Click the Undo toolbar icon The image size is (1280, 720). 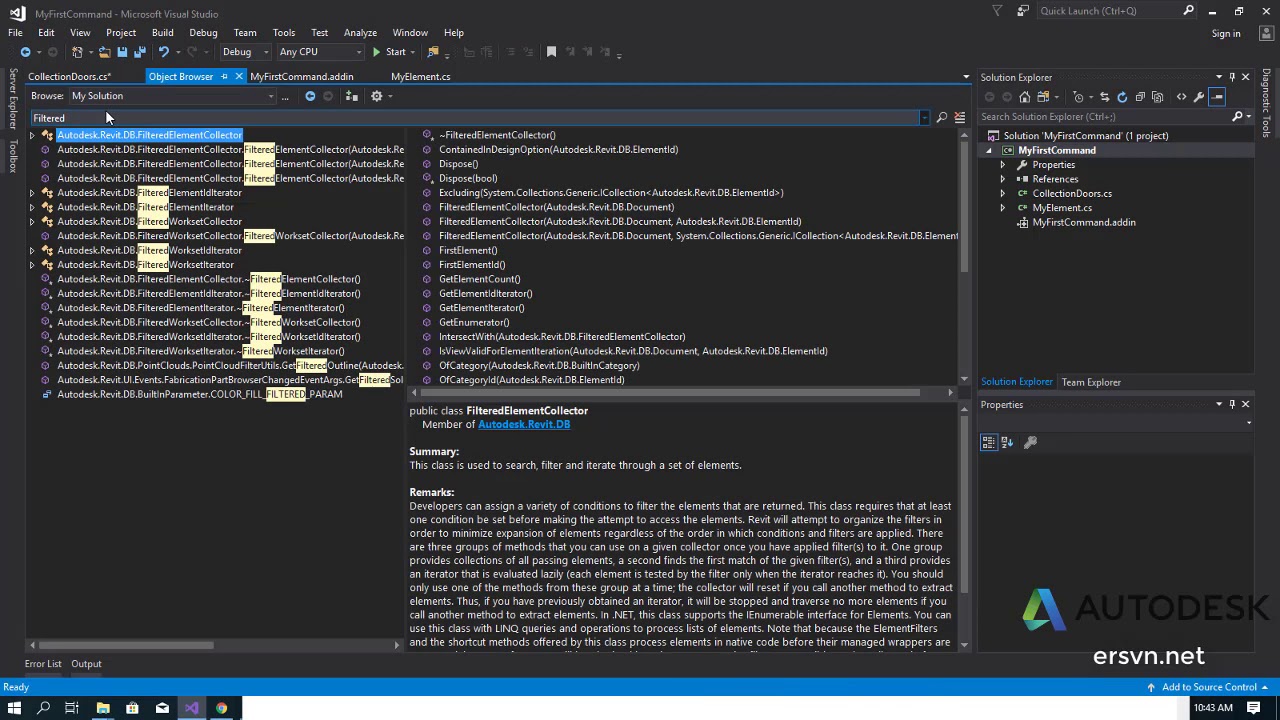coord(164,52)
